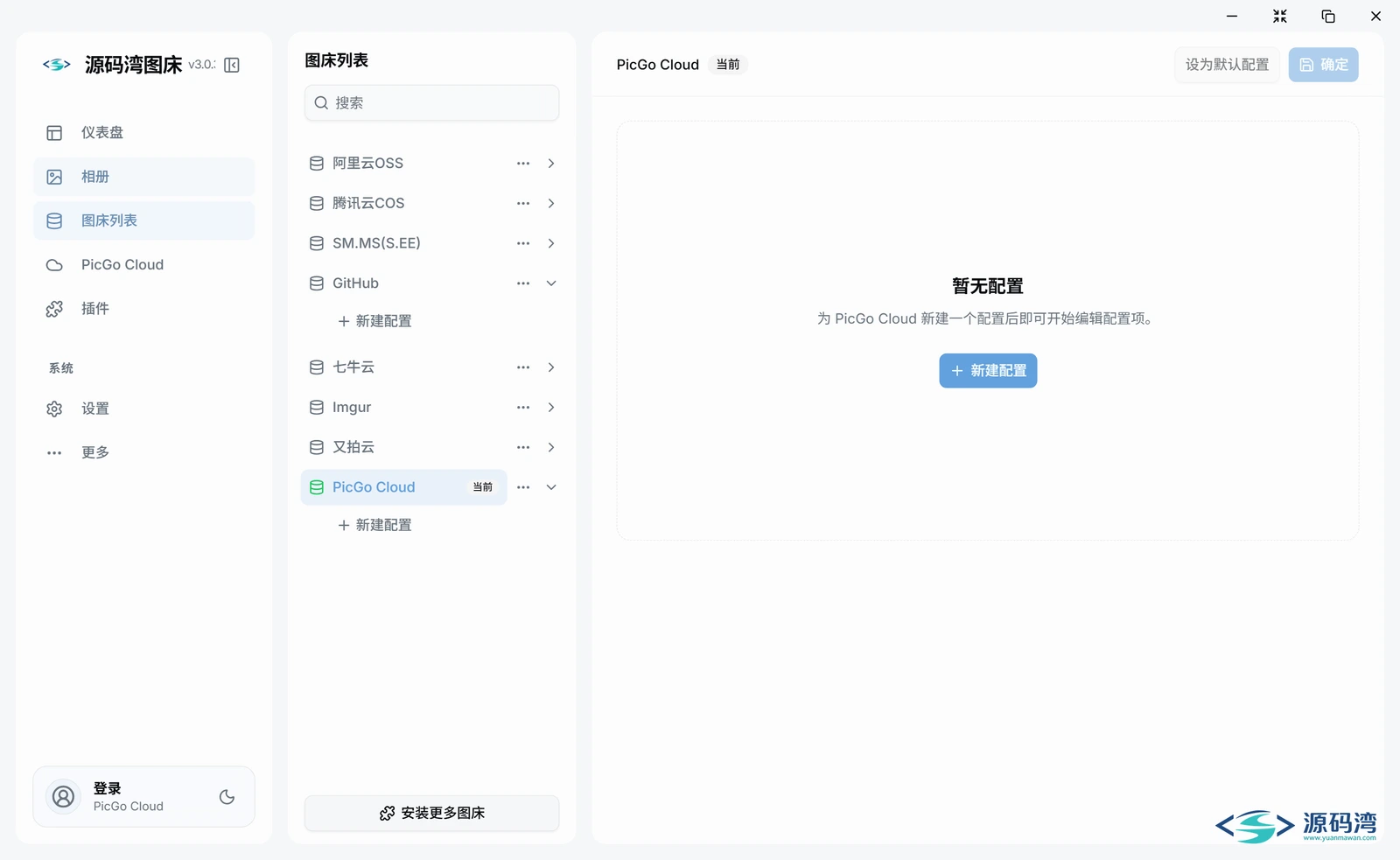Click 新建配置 under GitHub
Image resolution: width=1400 pixels, height=860 pixels.
point(374,321)
